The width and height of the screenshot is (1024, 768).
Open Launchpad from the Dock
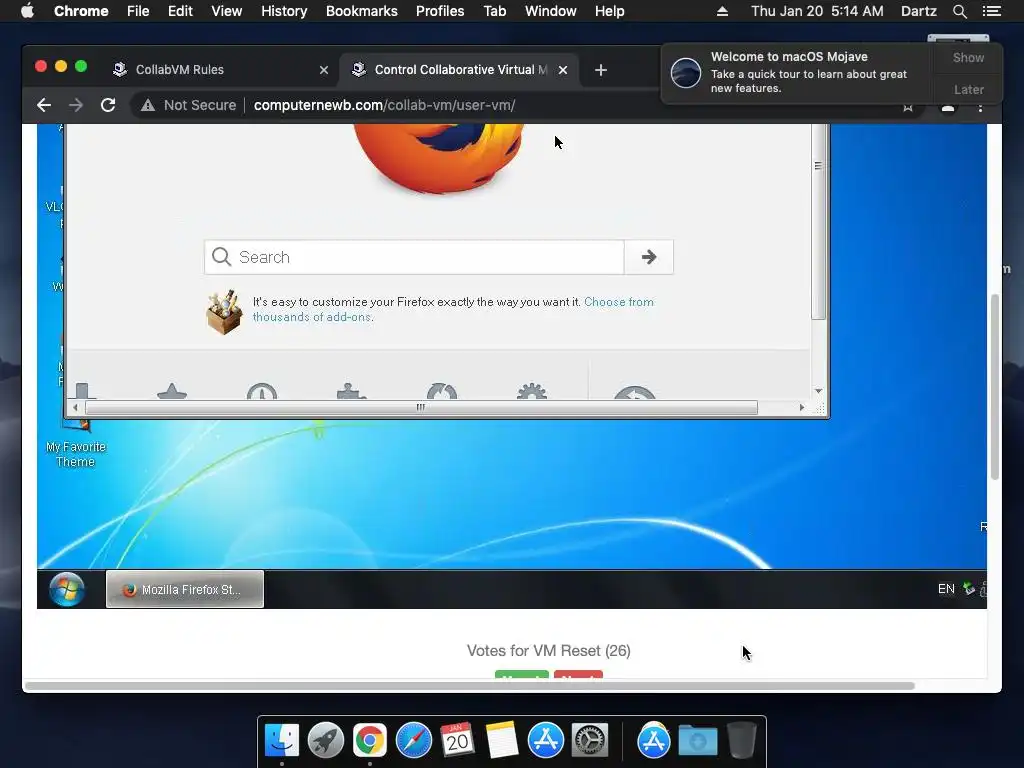pyautogui.click(x=325, y=741)
